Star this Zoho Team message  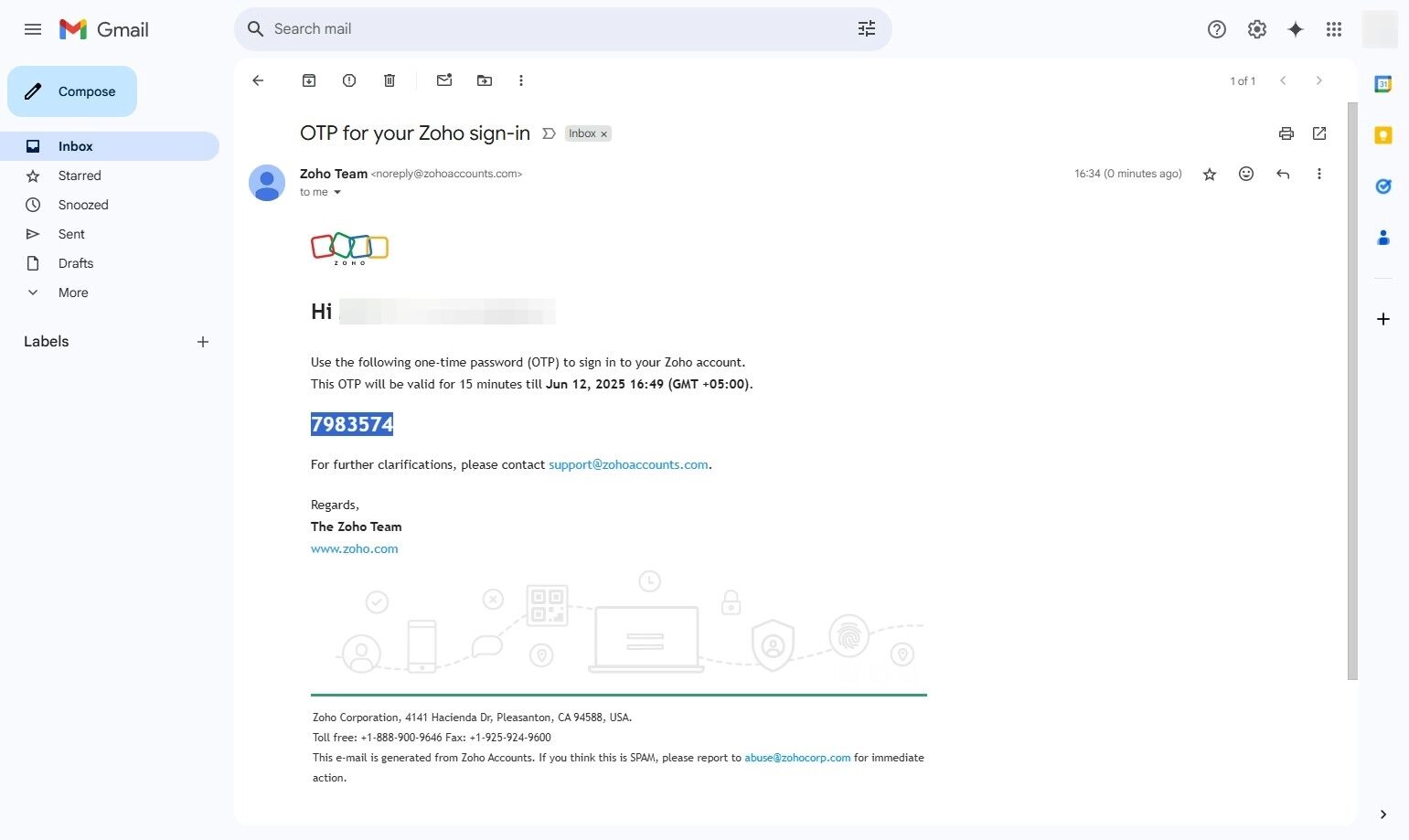coord(1210,174)
